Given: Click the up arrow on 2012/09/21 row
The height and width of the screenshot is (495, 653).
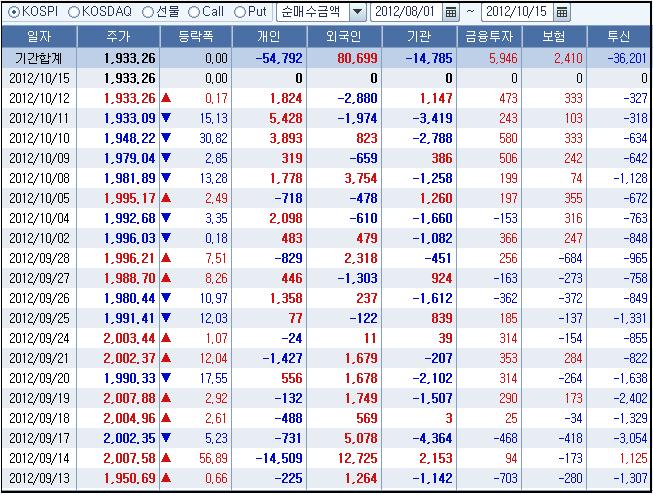Looking at the screenshot, I should click(166, 358).
